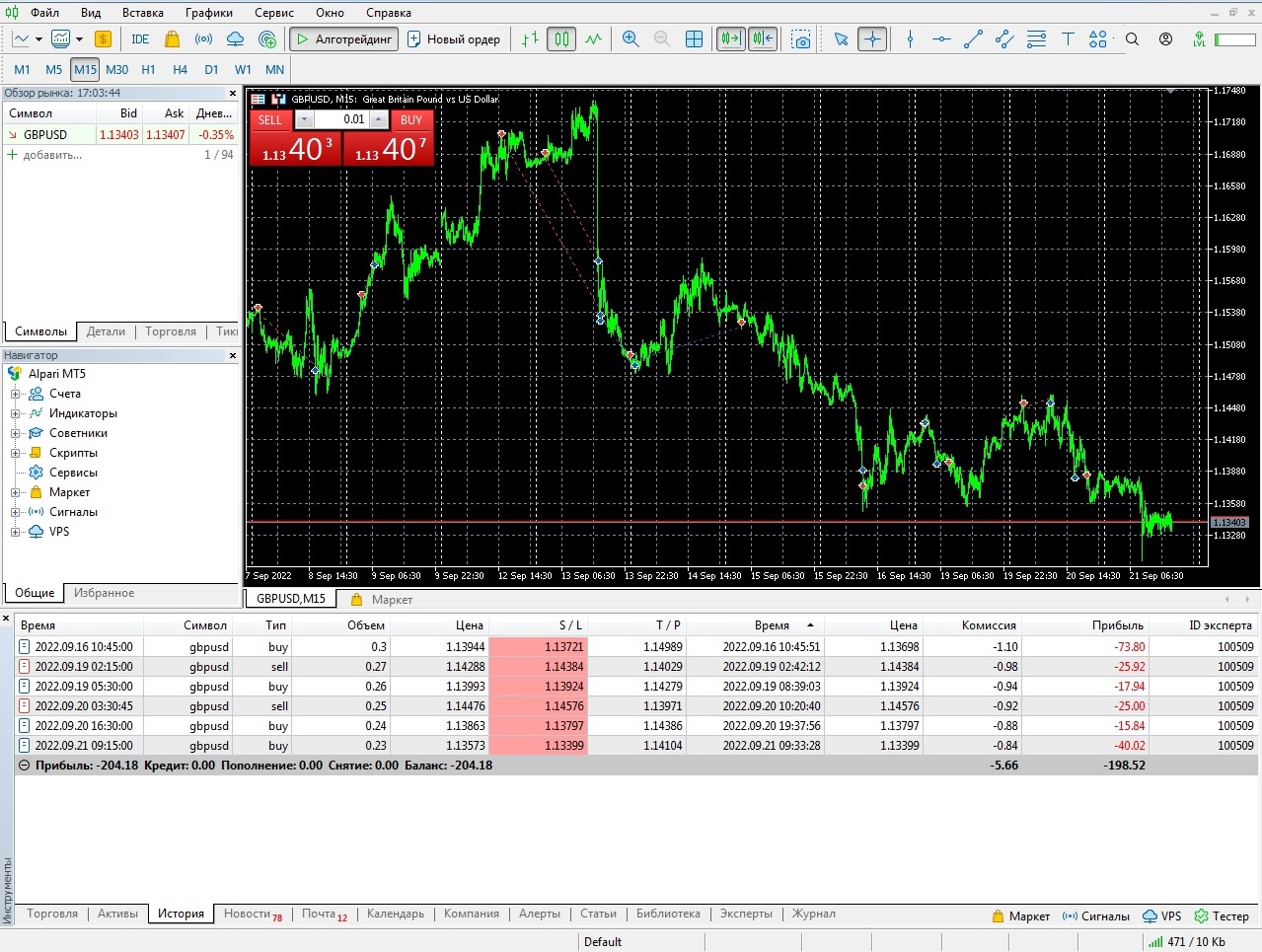Image resolution: width=1262 pixels, height=952 pixels.
Task: Click the radar-with-plus toolbar icon
Action: coord(267,39)
